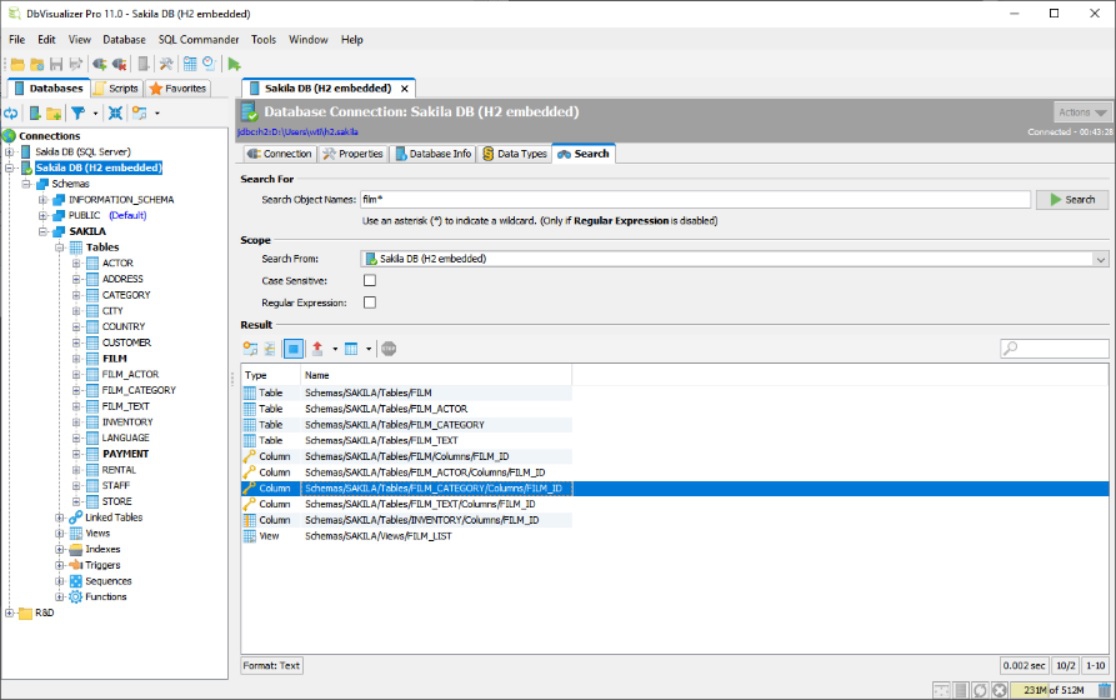
Task: Open the Tools menu
Action: (263, 40)
